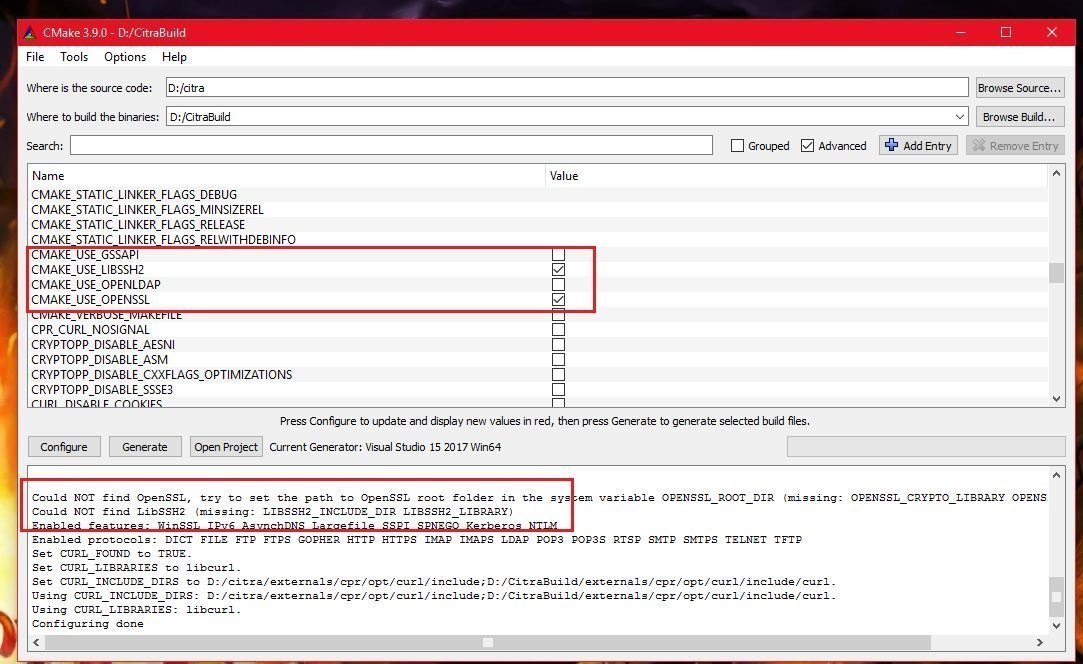Open the Options menu
The height and width of the screenshot is (664, 1083).
click(x=125, y=57)
